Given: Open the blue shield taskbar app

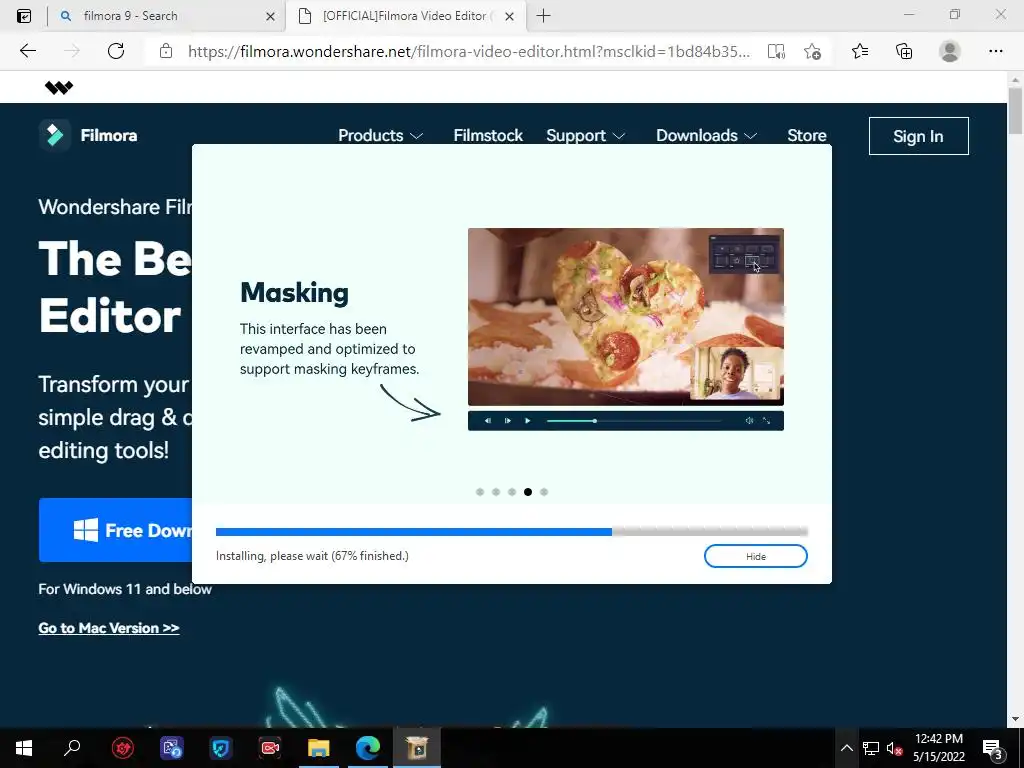Looking at the screenshot, I should click(x=221, y=748).
